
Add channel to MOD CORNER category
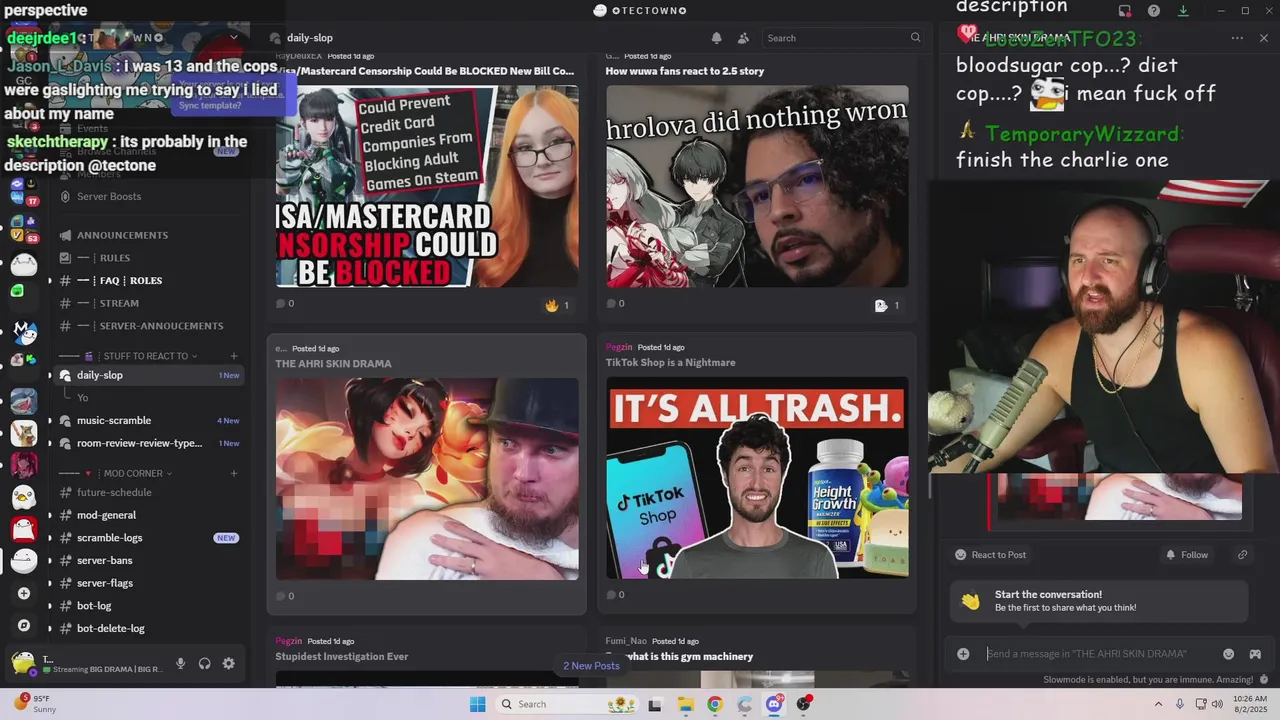234,473
